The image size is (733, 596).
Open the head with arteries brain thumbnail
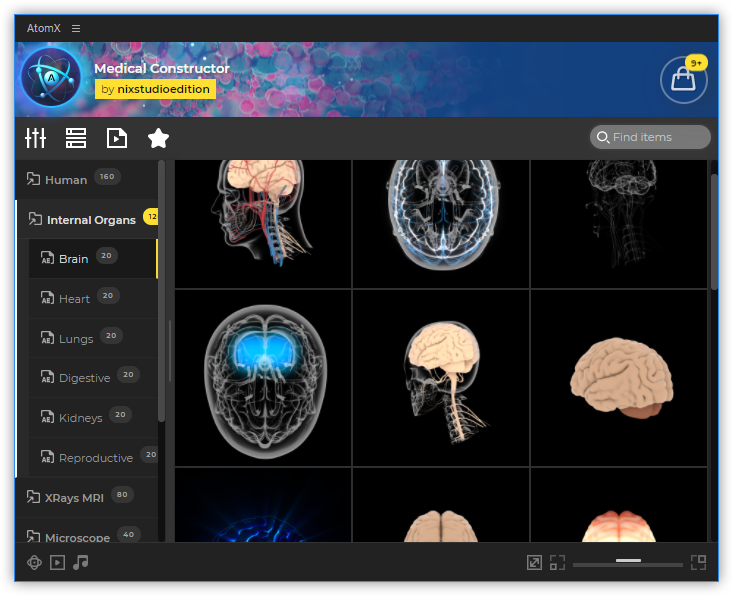pos(263,223)
